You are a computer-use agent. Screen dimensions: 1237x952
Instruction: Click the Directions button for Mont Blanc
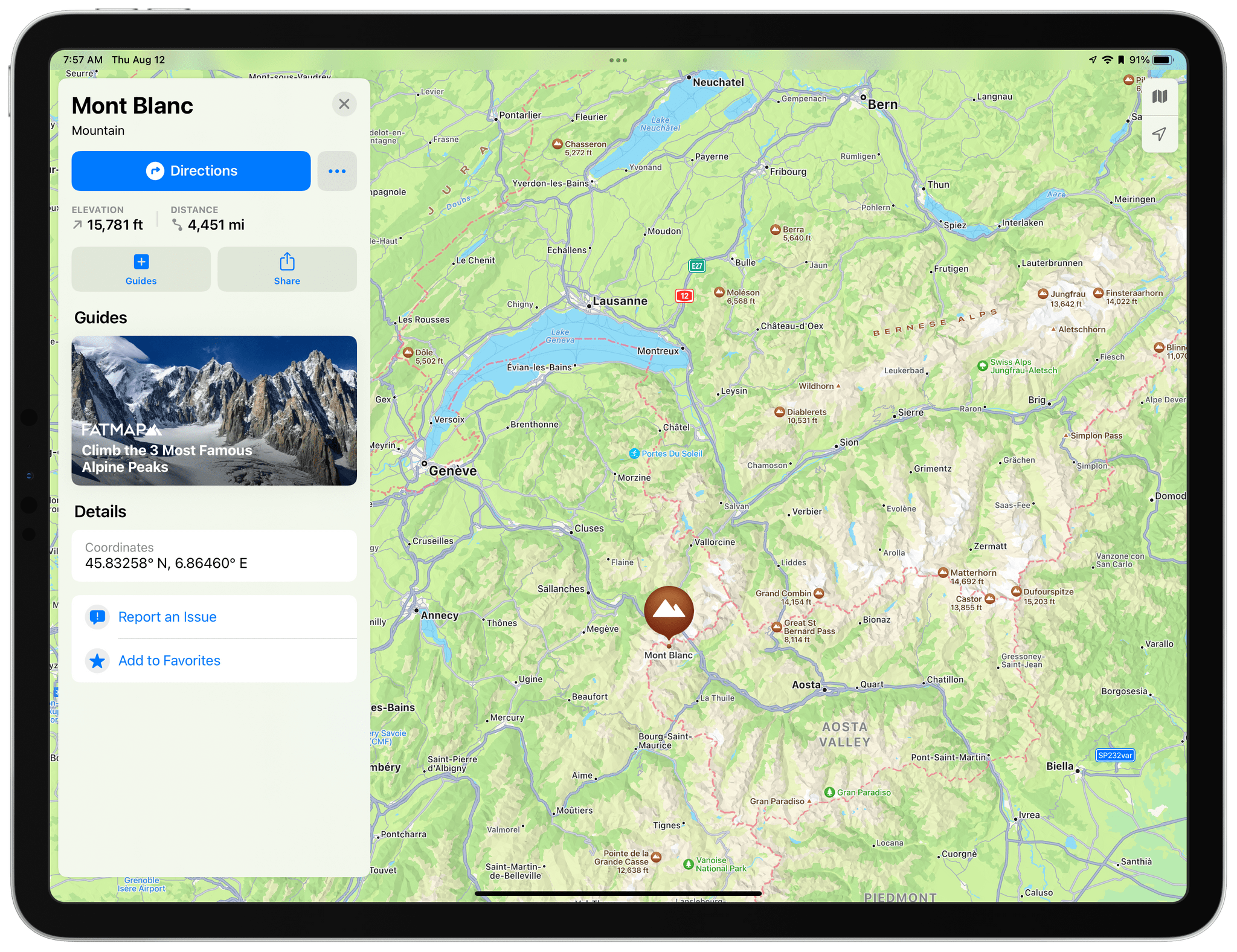(x=192, y=170)
